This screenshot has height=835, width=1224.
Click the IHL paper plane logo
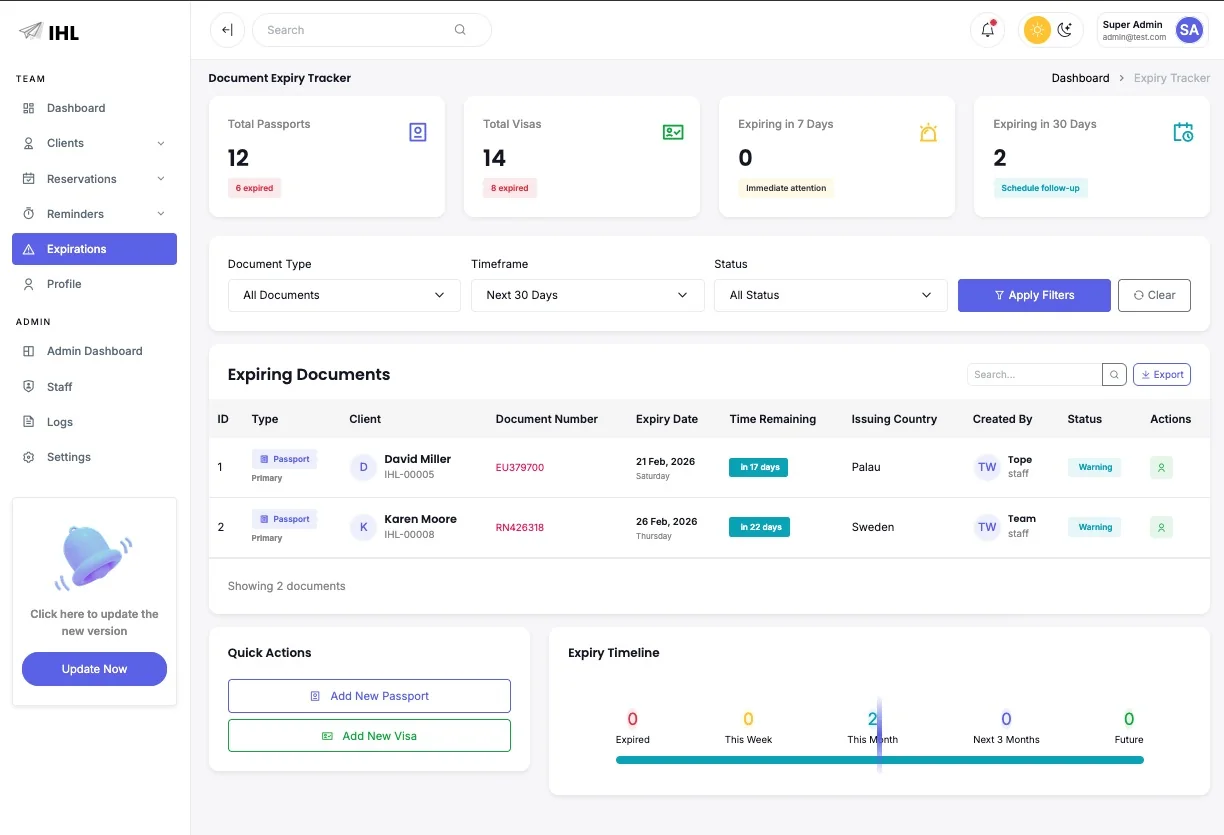[x=31, y=31]
